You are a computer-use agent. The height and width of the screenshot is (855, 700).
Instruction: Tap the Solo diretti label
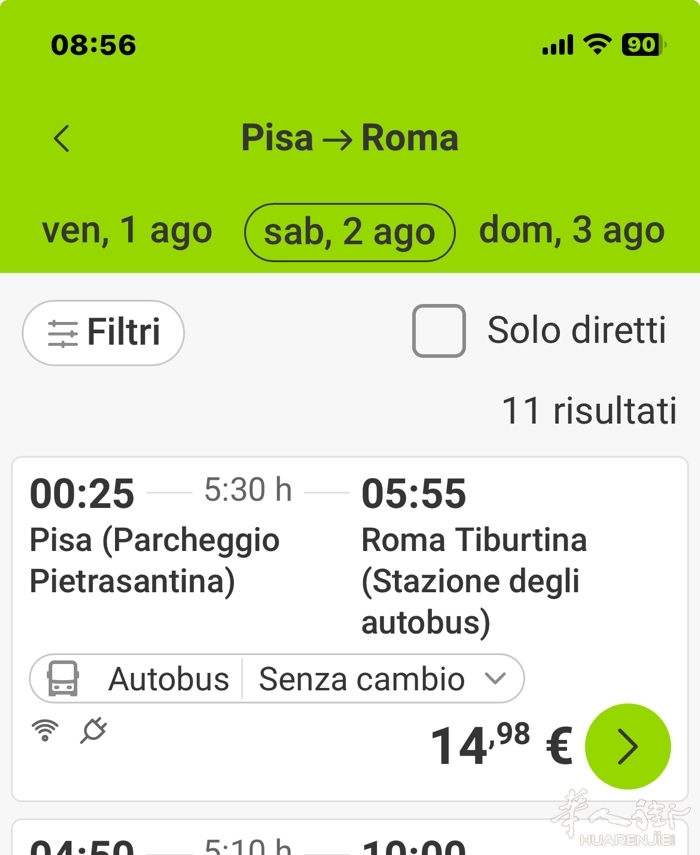tap(577, 330)
